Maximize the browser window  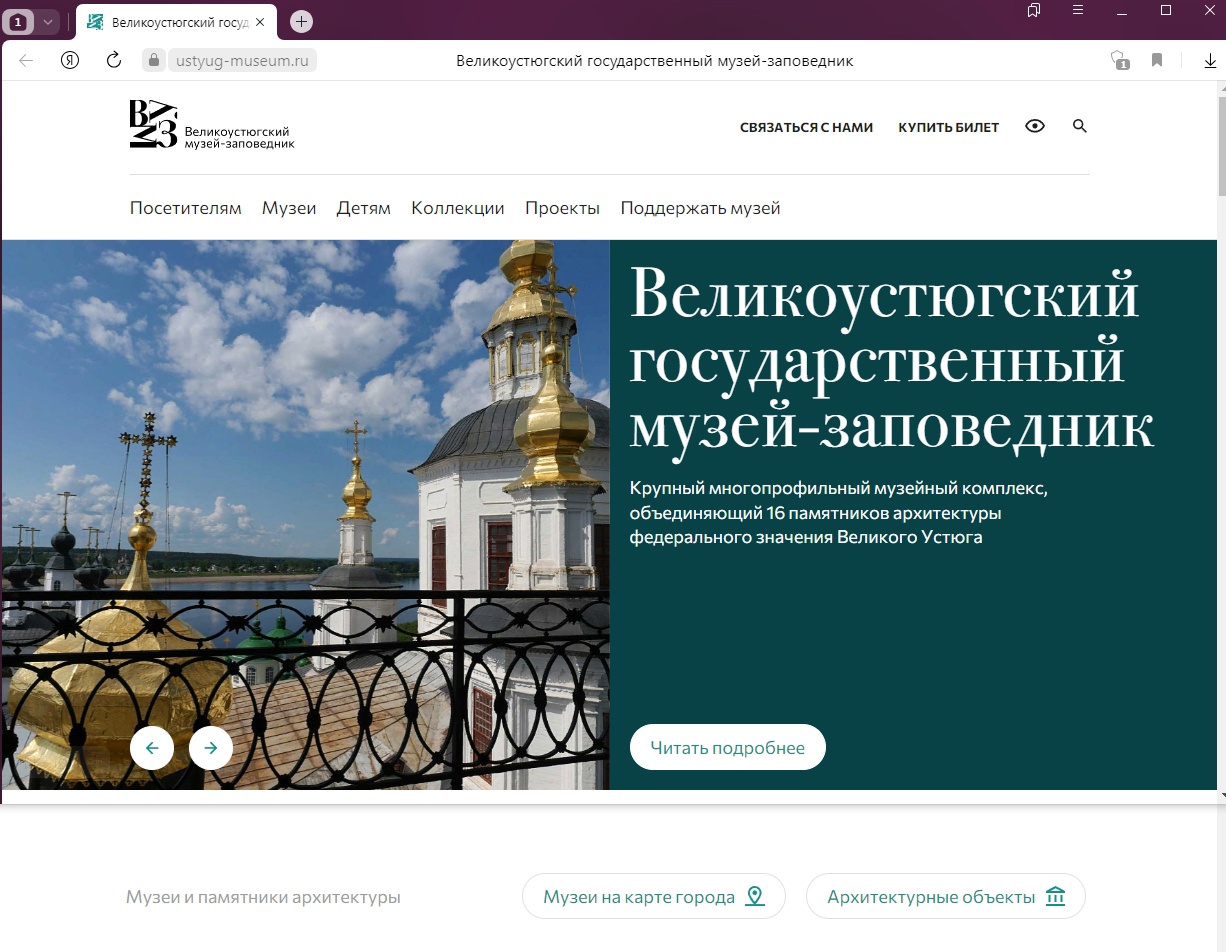[1166, 10]
